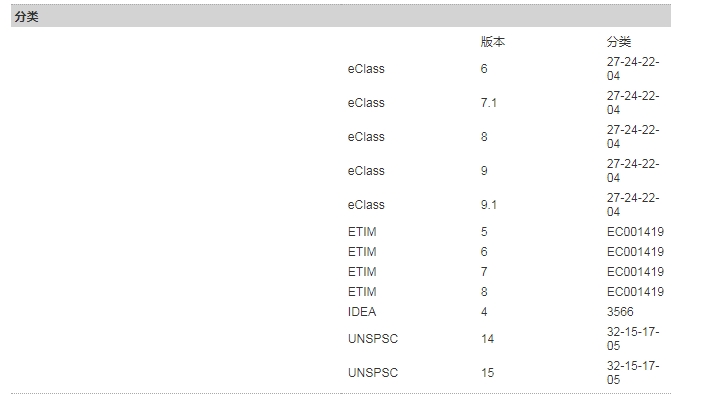This screenshot has width=705, height=395.
Task: Click the 分类 section header bar
Action: click(341, 17)
